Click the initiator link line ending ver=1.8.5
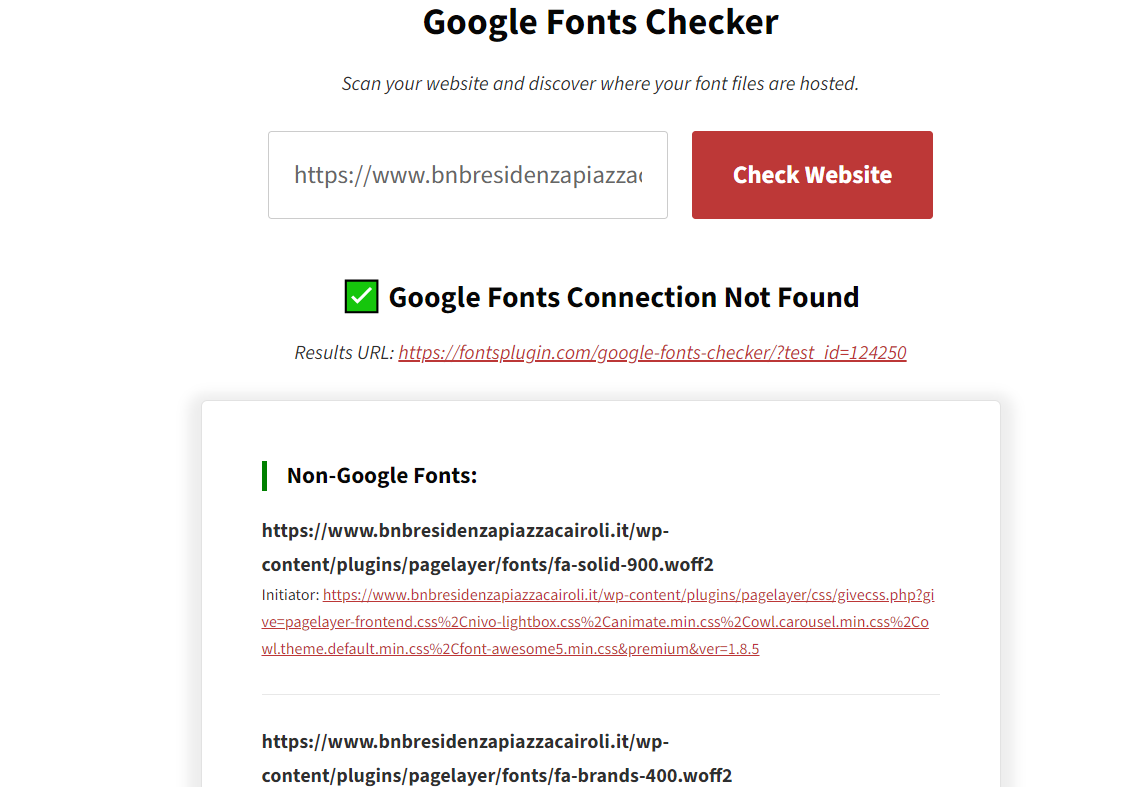 click(x=511, y=649)
